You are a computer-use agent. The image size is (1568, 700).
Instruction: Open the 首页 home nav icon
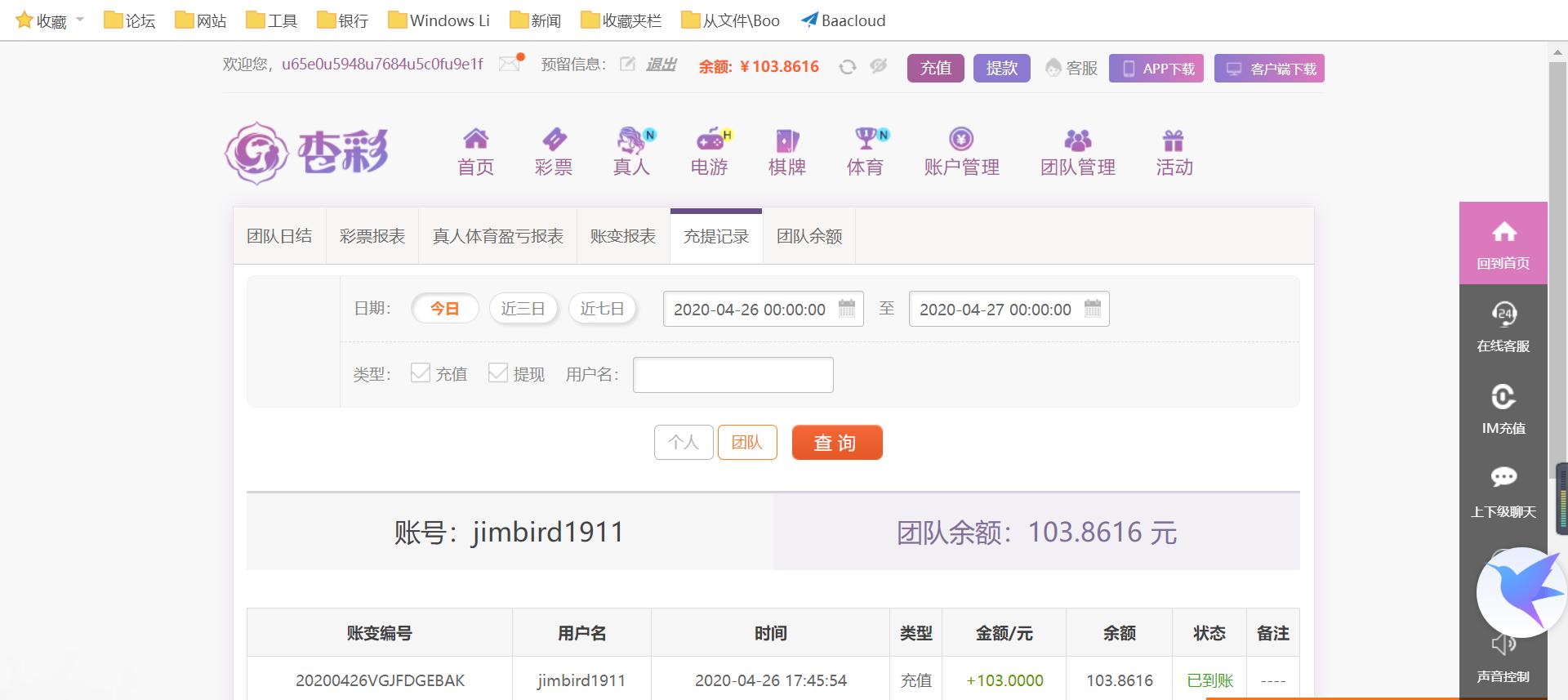pyautogui.click(x=475, y=152)
